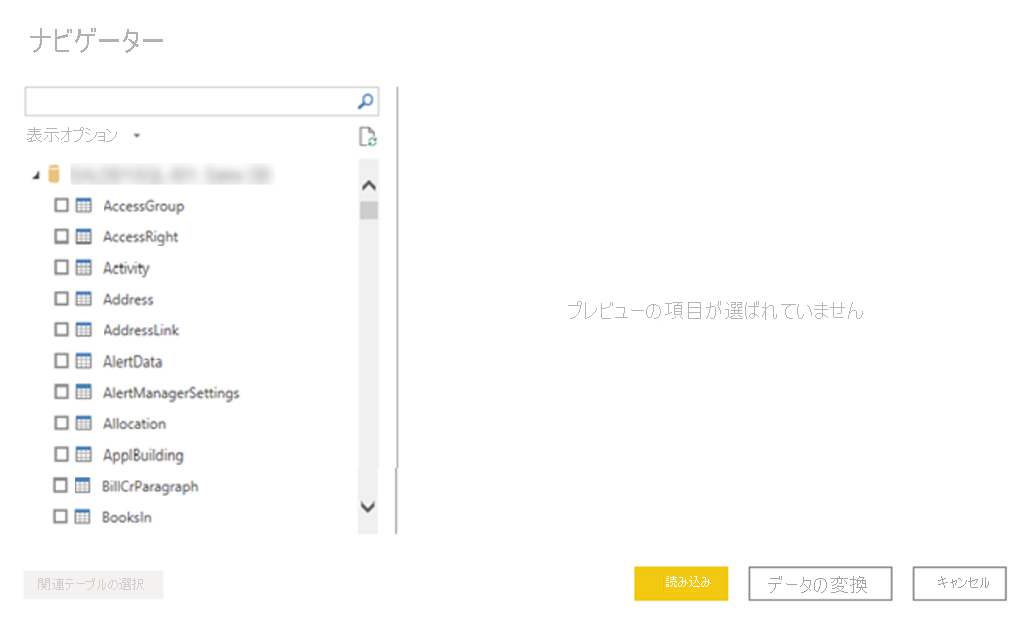The width and height of the screenshot is (1024, 624).
Task: Open the 表示オプション dropdown
Action: [83, 135]
